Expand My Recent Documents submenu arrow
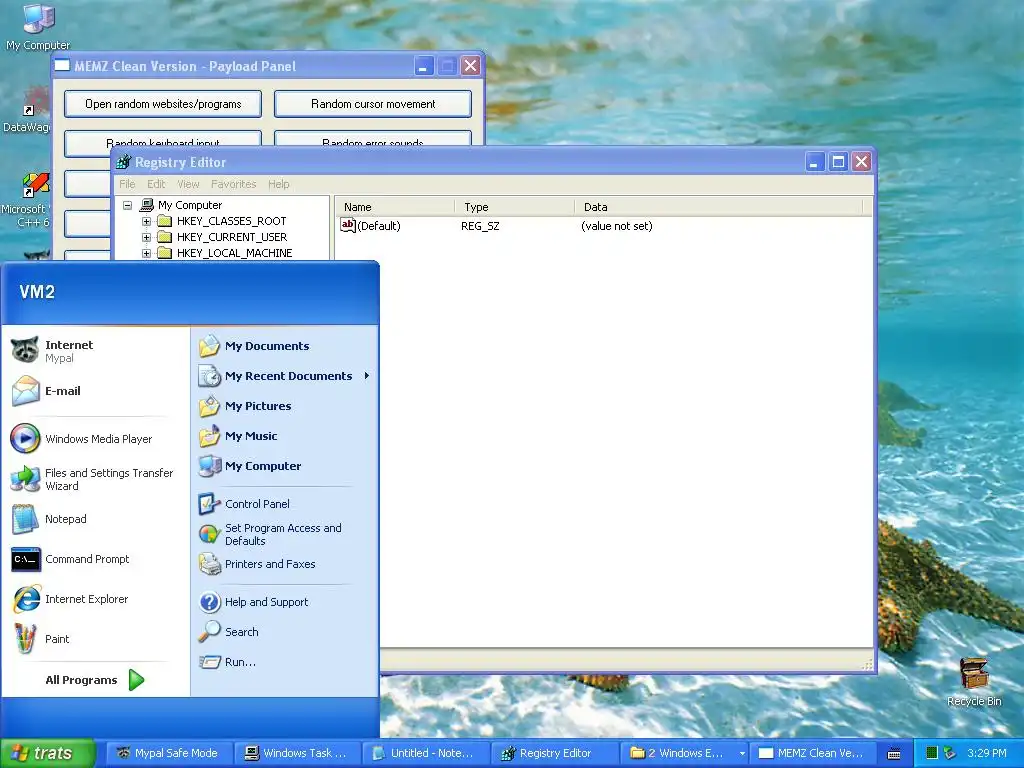The width and height of the screenshot is (1024, 768). (367, 376)
